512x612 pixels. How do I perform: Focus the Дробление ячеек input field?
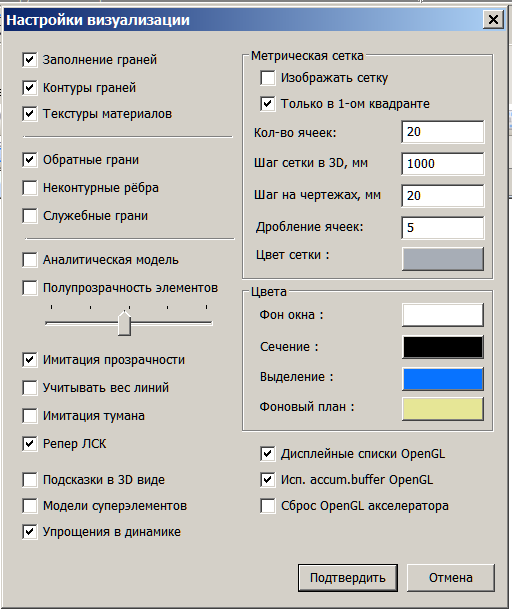(x=443, y=228)
